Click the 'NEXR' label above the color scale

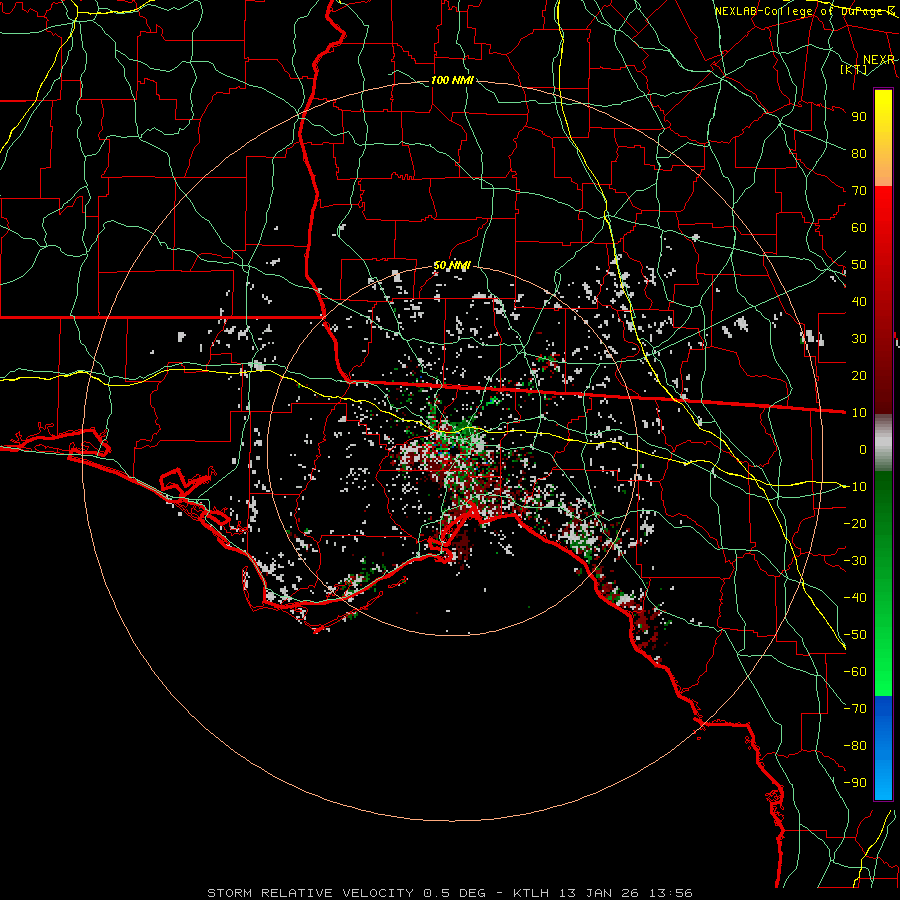[878, 60]
